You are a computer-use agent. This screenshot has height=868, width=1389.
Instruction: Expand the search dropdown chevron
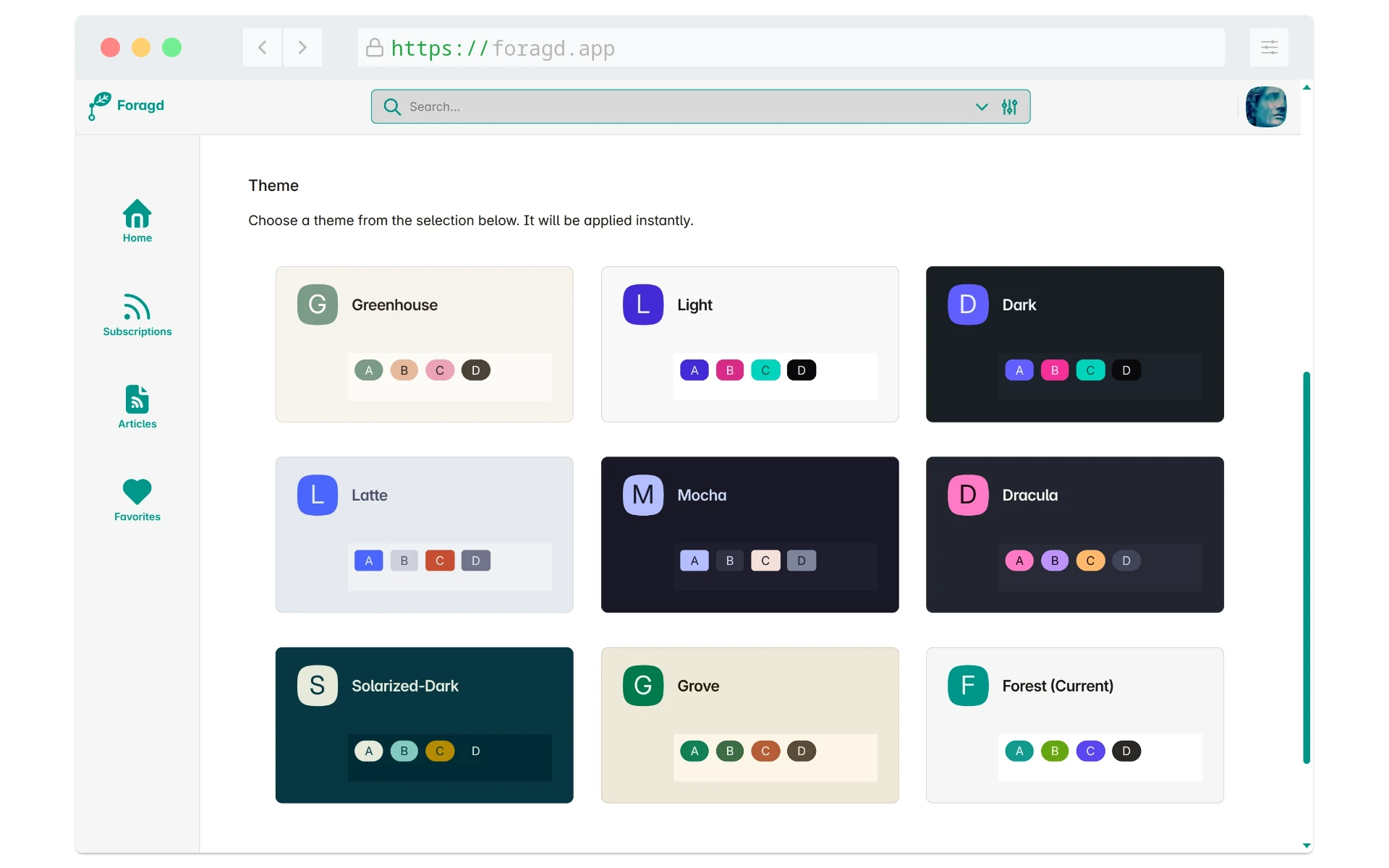pos(982,106)
